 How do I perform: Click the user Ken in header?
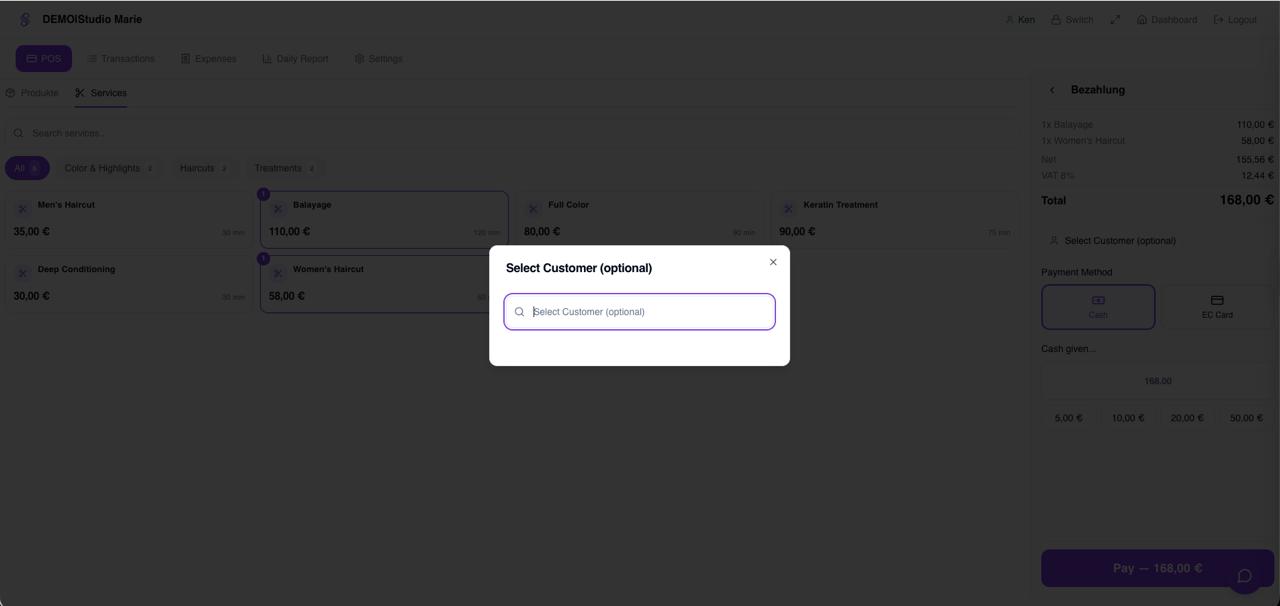(1020, 19)
